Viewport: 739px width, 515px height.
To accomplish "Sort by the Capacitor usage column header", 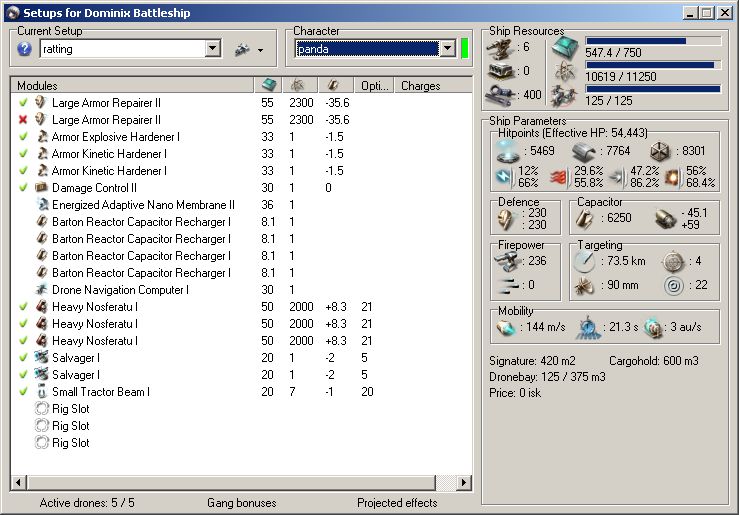I will coord(333,85).
